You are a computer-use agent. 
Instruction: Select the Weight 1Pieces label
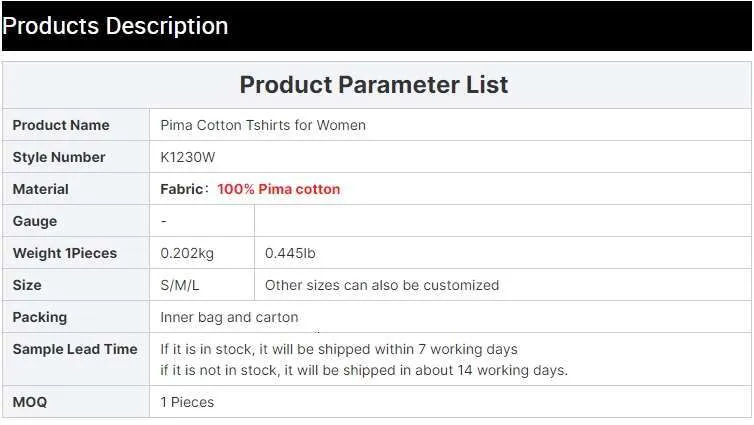click(x=64, y=253)
